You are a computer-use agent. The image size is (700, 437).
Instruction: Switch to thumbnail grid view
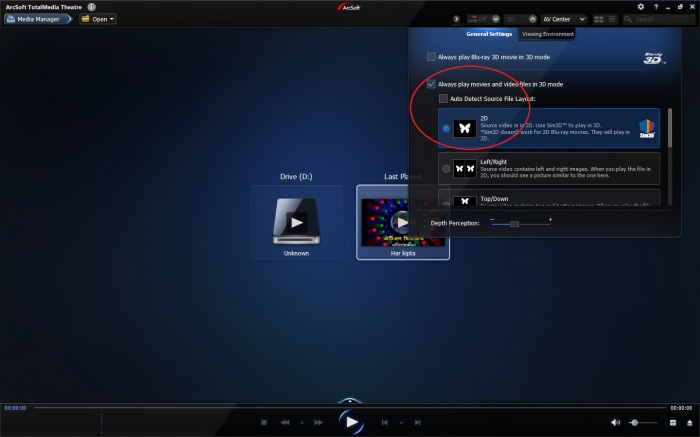click(599, 19)
